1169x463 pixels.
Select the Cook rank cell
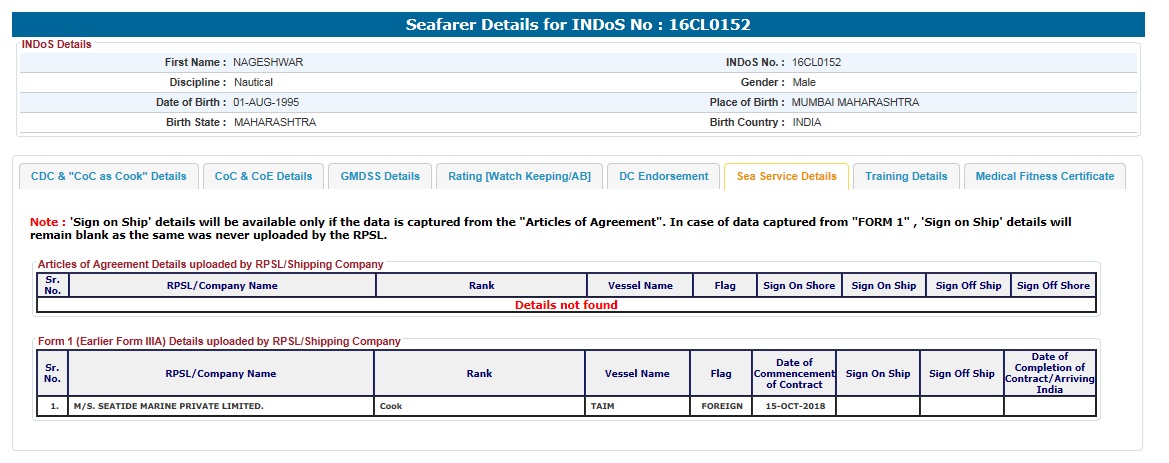click(x=480, y=407)
